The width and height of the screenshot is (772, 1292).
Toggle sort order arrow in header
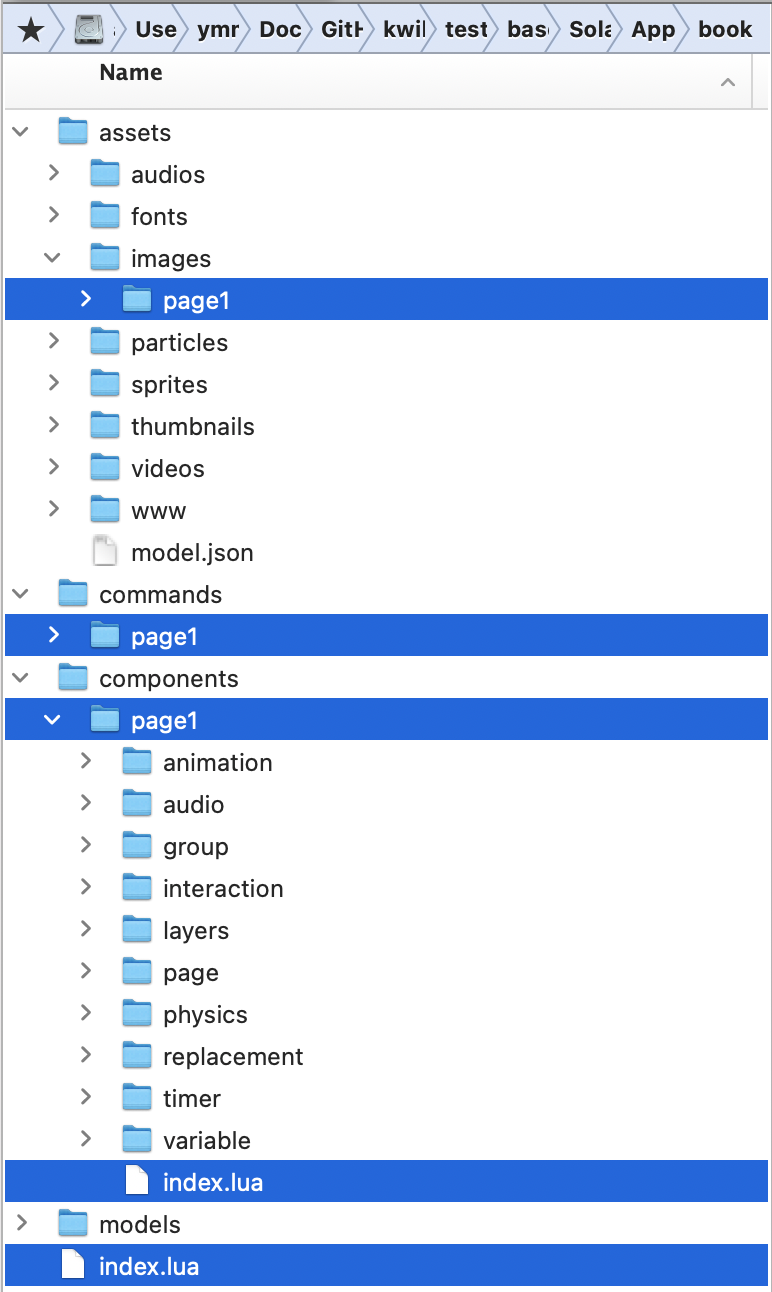[728, 82]
